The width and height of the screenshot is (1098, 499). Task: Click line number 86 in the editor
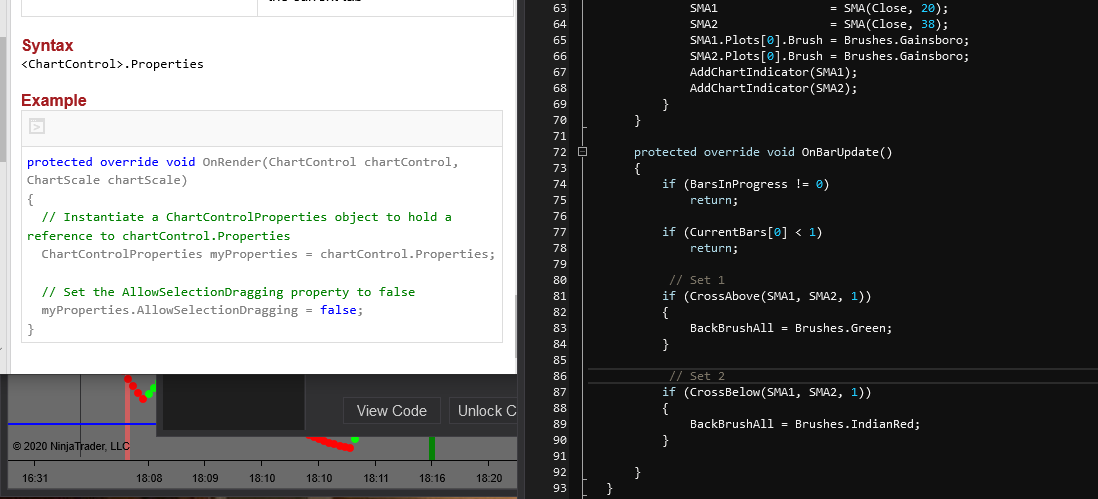point(560,376)
